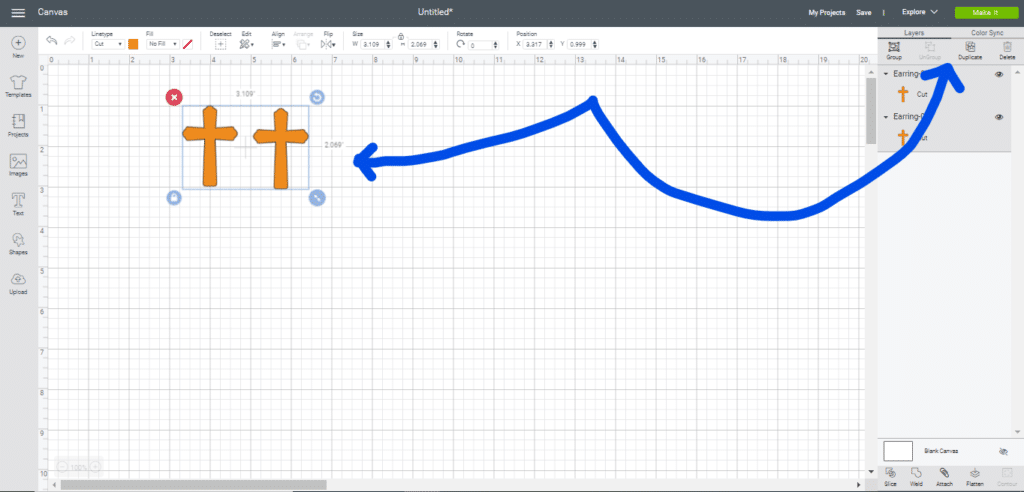Image resolution: width=1024 pixels, height=492 pixels.
Task: Delete the selected cross with red X handle
Action: pyautogui.click(x=174, y=97)
